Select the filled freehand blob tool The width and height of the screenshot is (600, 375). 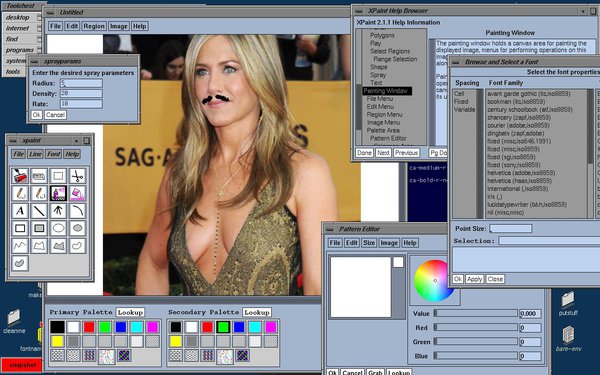point(20,263)
